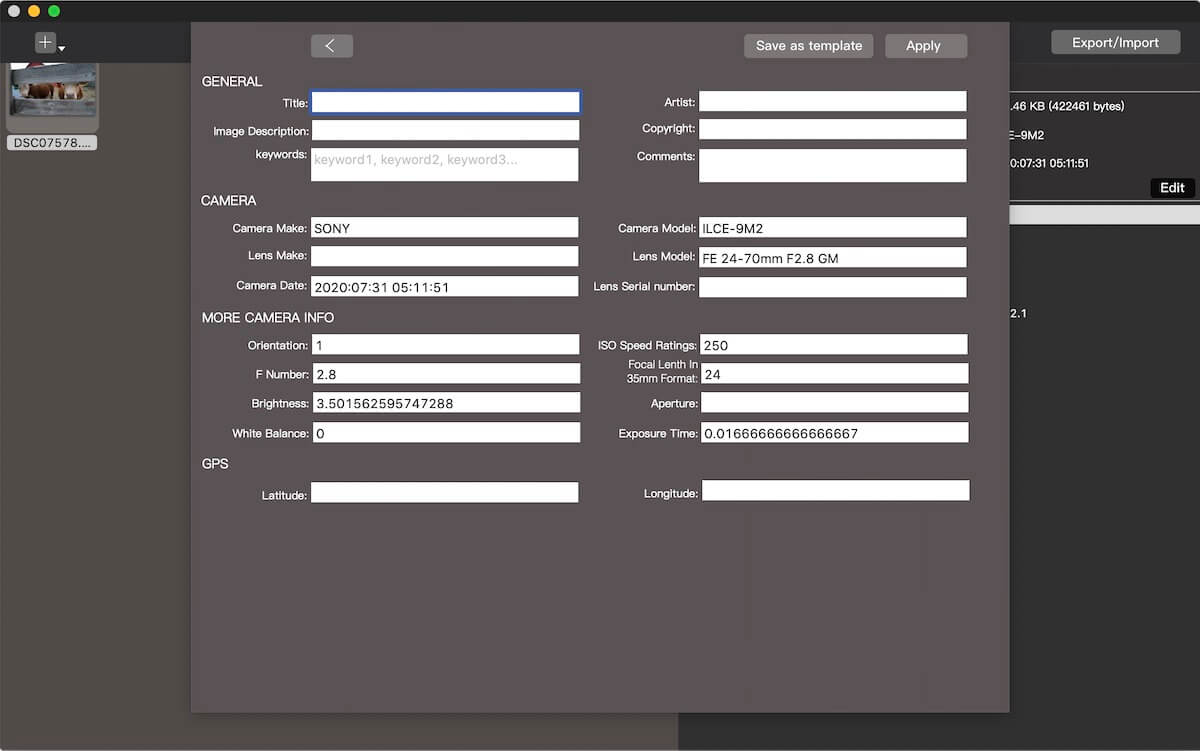Click the empty Aperture field

[834, 403]
